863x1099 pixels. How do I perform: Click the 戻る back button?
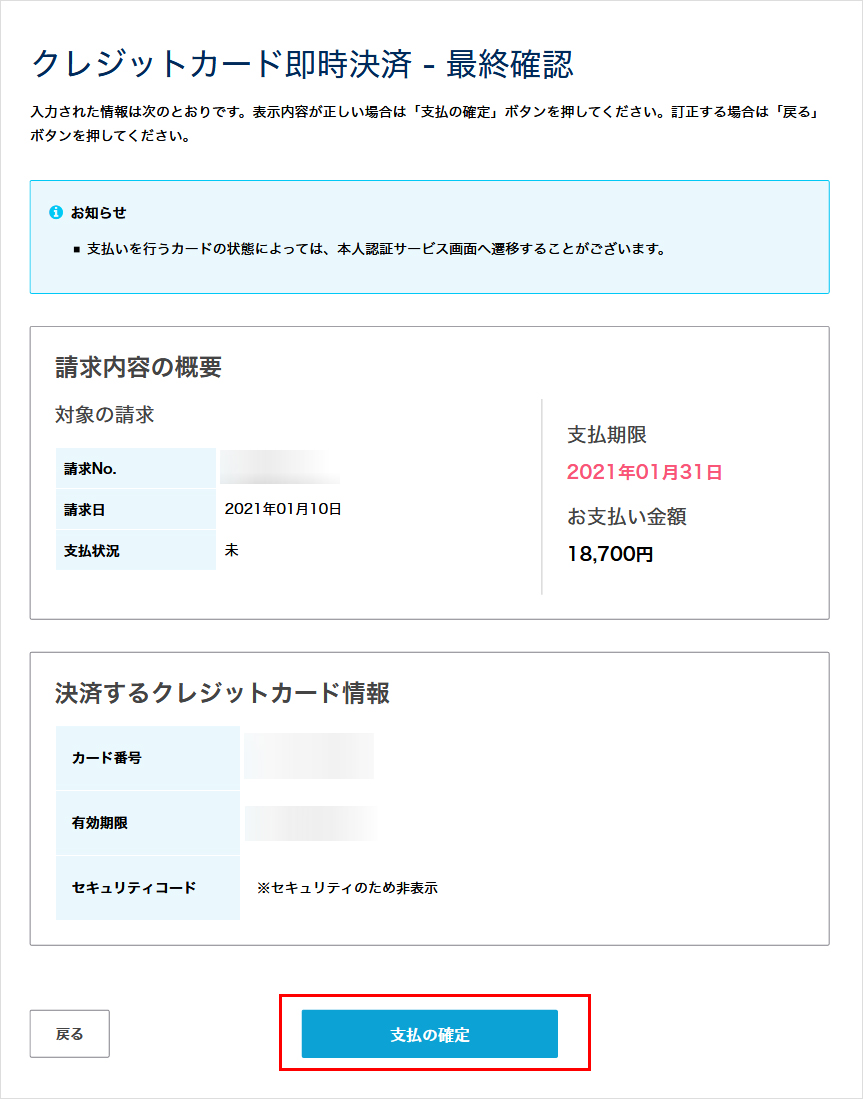point(69,1034)
